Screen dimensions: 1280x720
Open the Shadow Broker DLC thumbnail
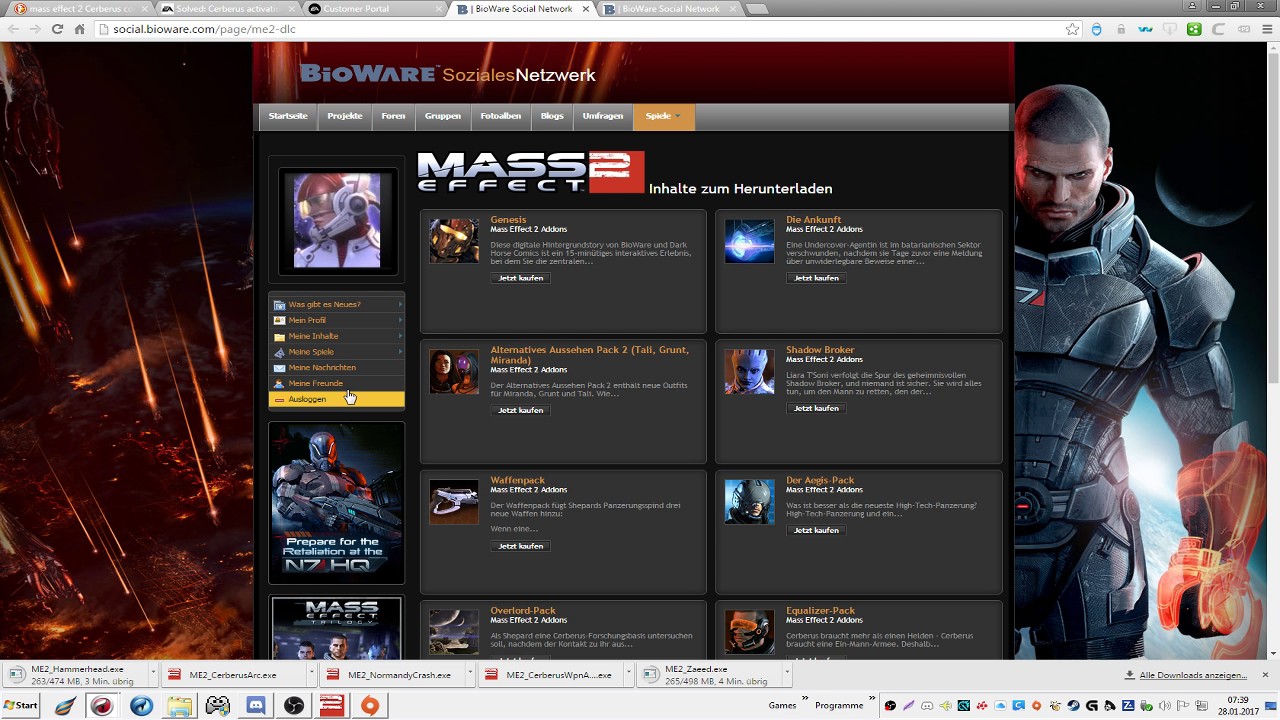[749, 371]
